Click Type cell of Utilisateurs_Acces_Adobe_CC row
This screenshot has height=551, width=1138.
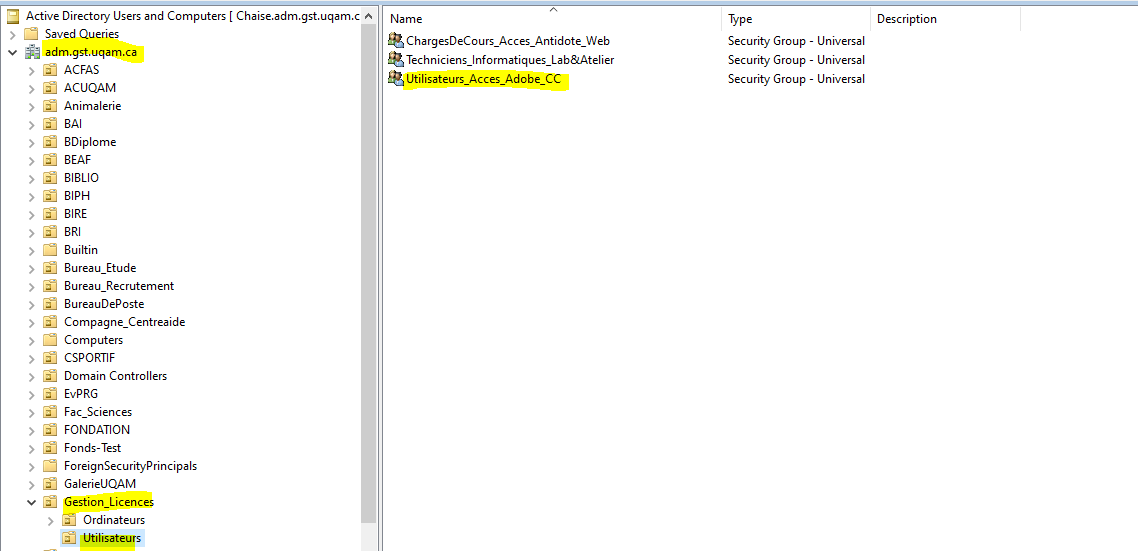796,79
